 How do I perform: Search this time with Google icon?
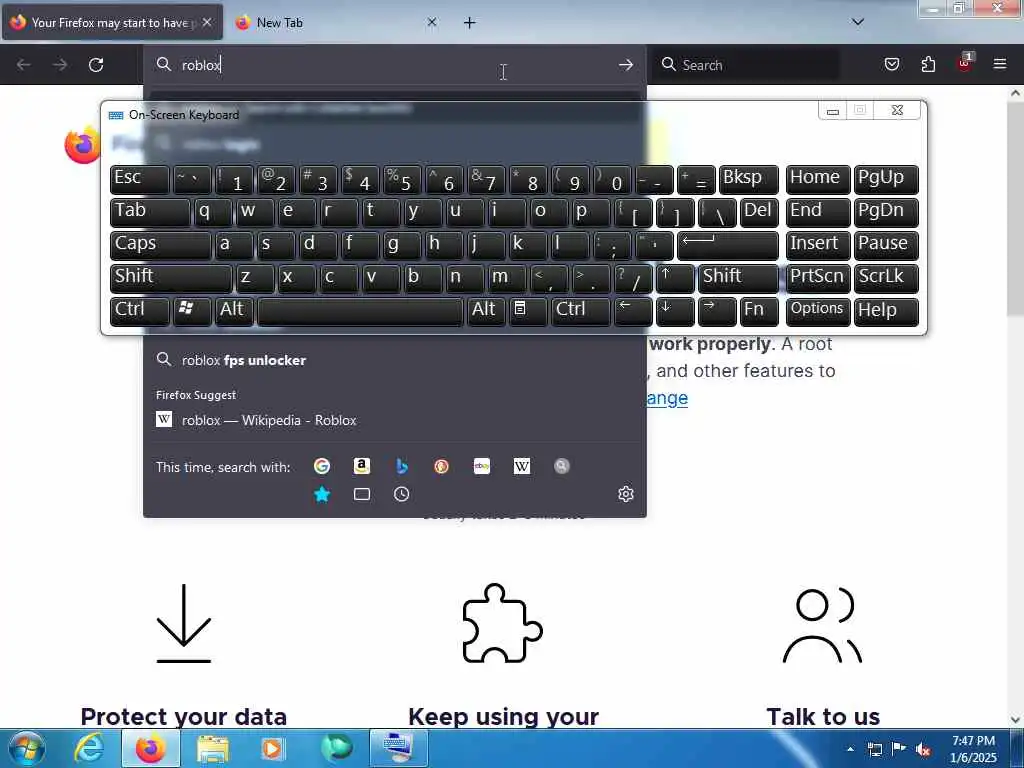coord(321,466)
